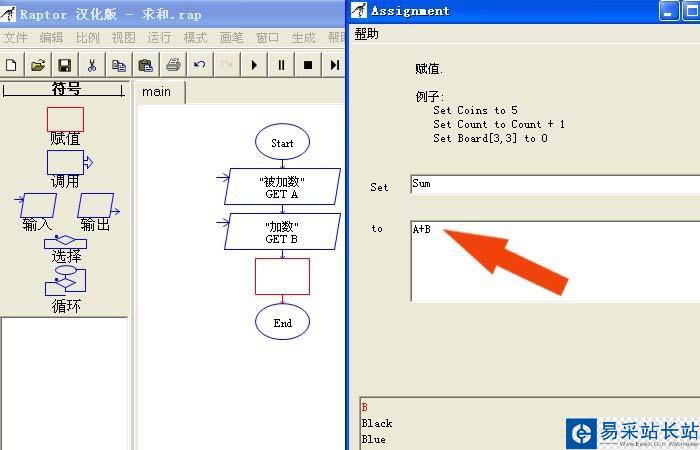Choose suggestion B in the suggestion list

click(365, 407)
